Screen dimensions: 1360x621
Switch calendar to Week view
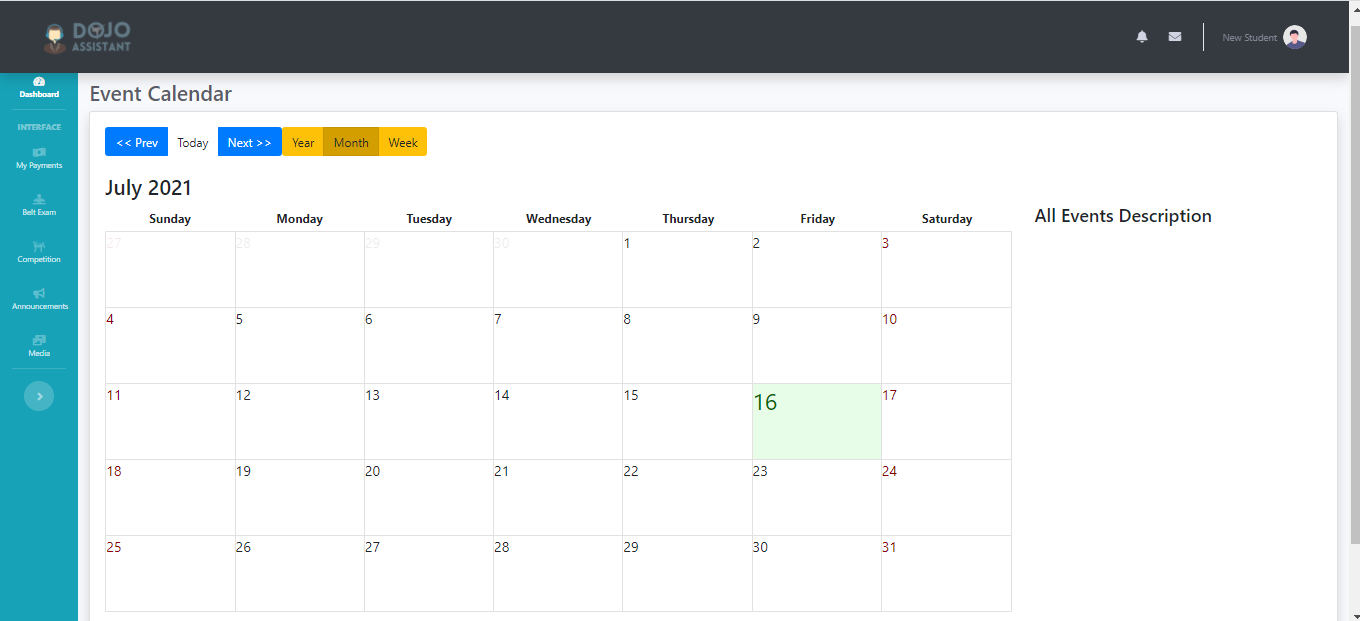403,142
